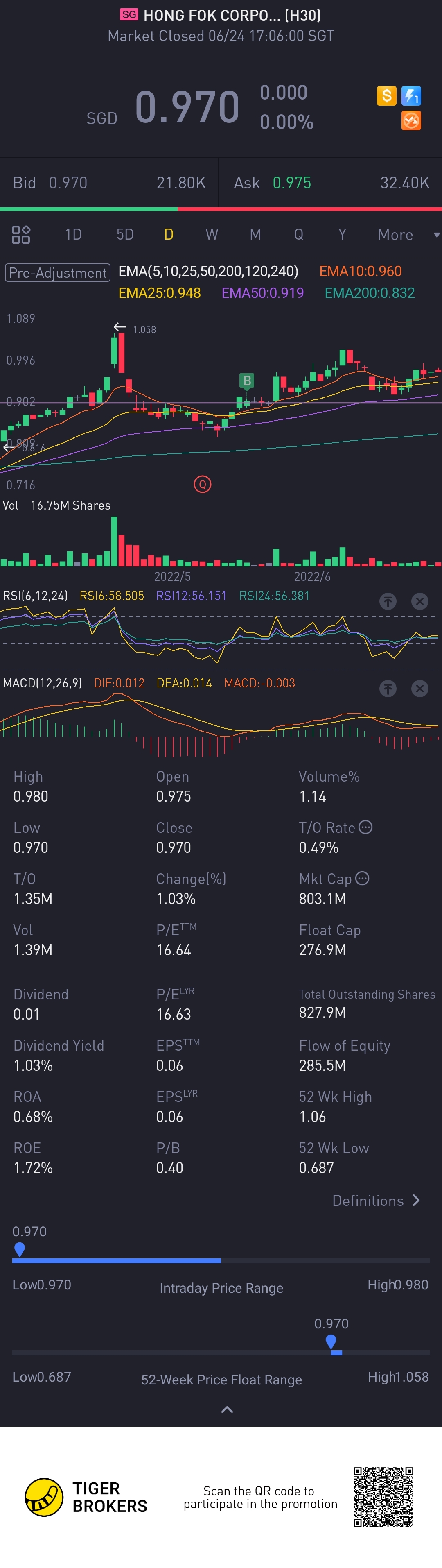Toggle the Pre-Adjustment price setting

coord(58,273)
